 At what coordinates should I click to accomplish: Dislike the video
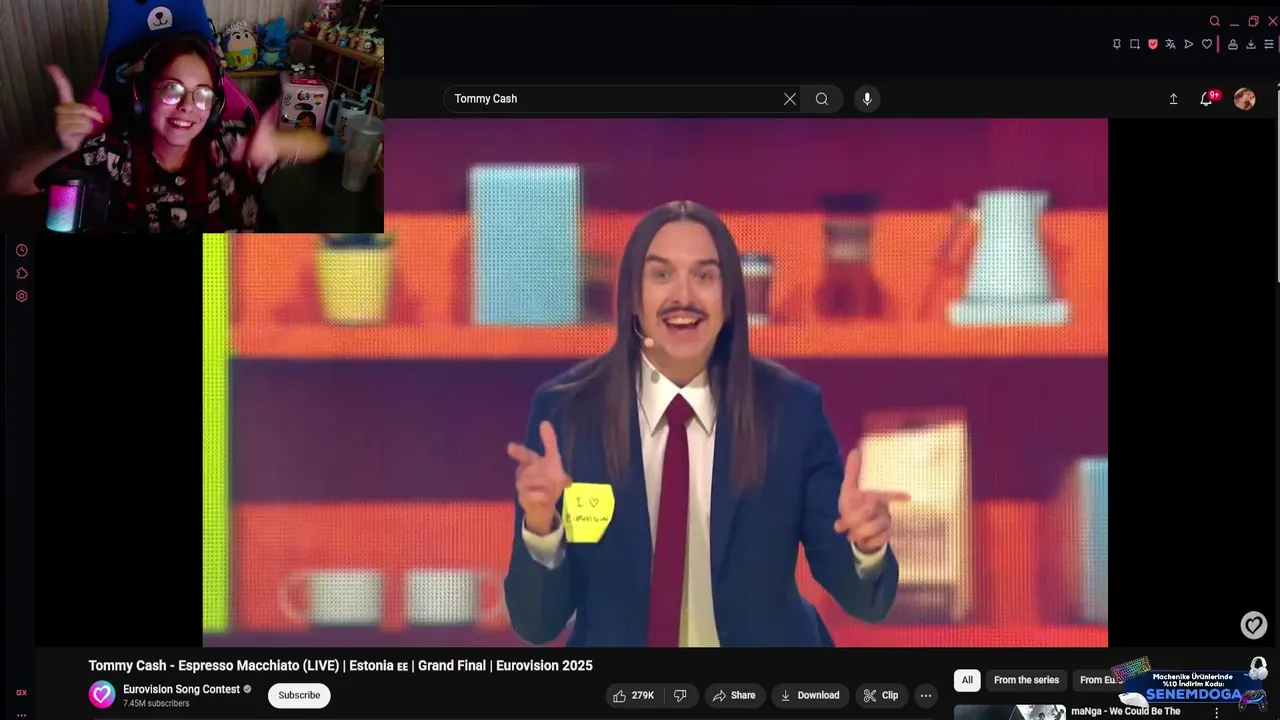click(680, 695)
